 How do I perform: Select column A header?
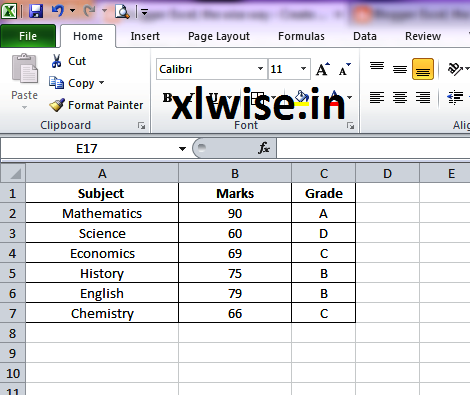(102, 173)
